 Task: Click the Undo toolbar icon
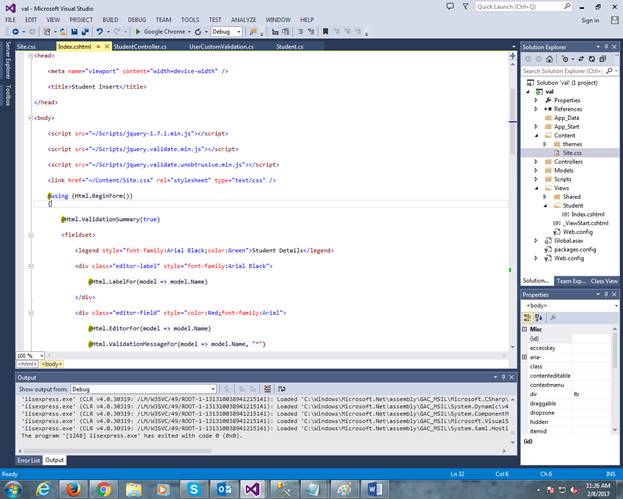(x=100, y=32)
